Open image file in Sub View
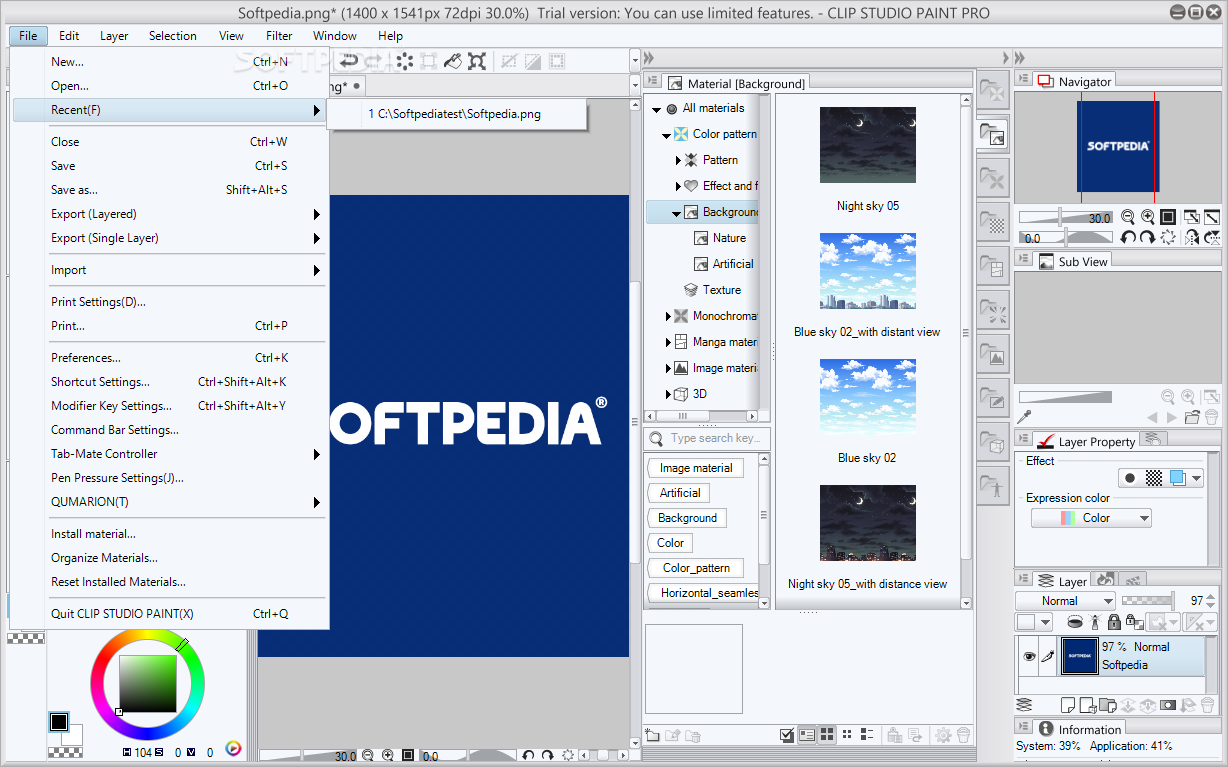The width and height of the screenshot is (1228, 767). [x=1192, y=418]
